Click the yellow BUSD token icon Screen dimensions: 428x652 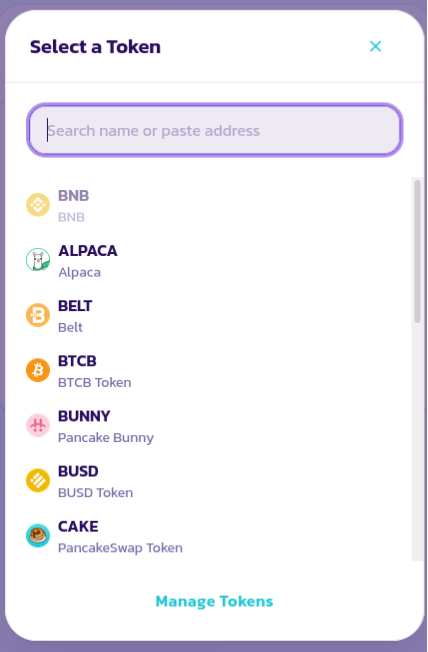click(38, 480)
